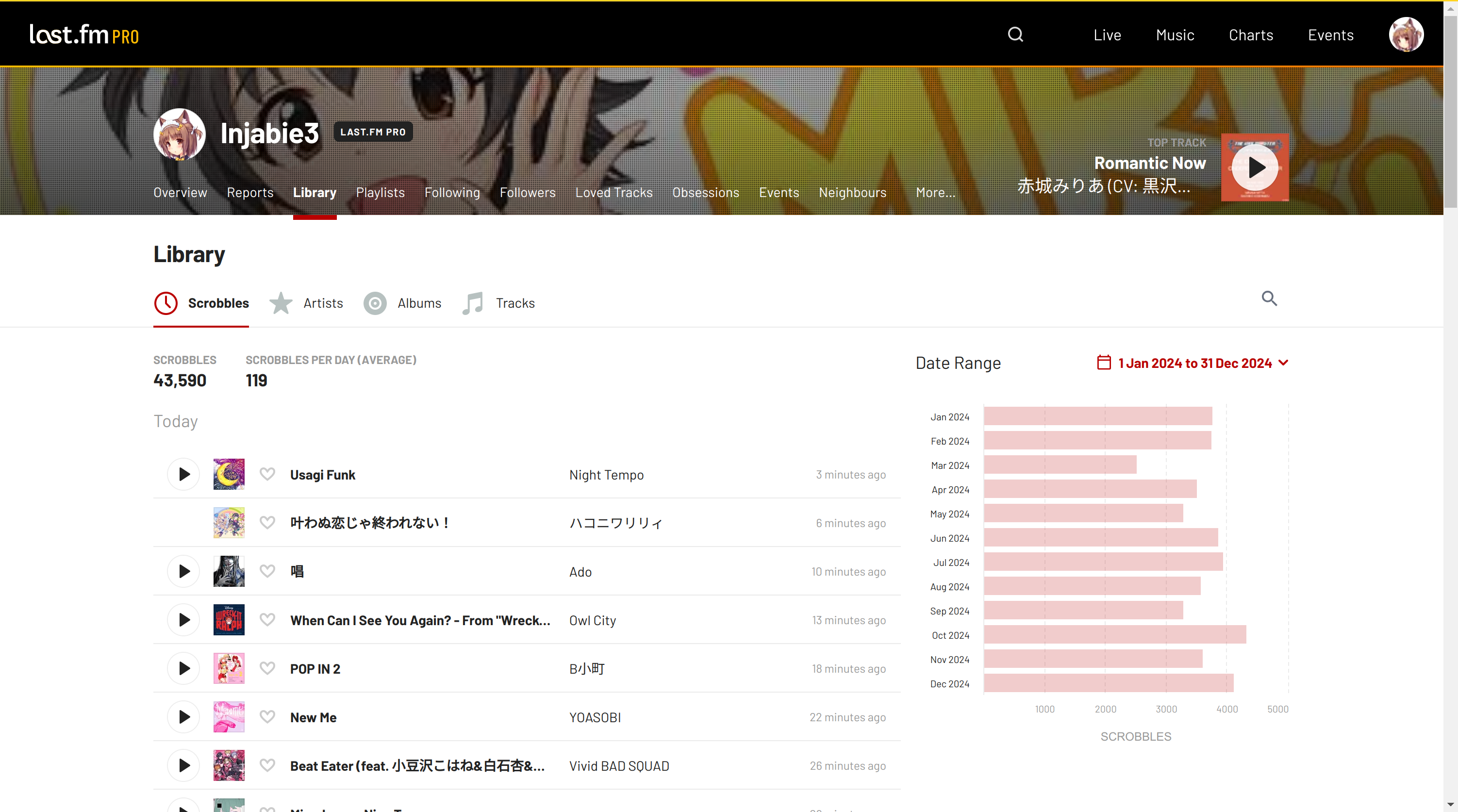
Task: Play the top track Romantic Now
Action: tap(1255, 167)
